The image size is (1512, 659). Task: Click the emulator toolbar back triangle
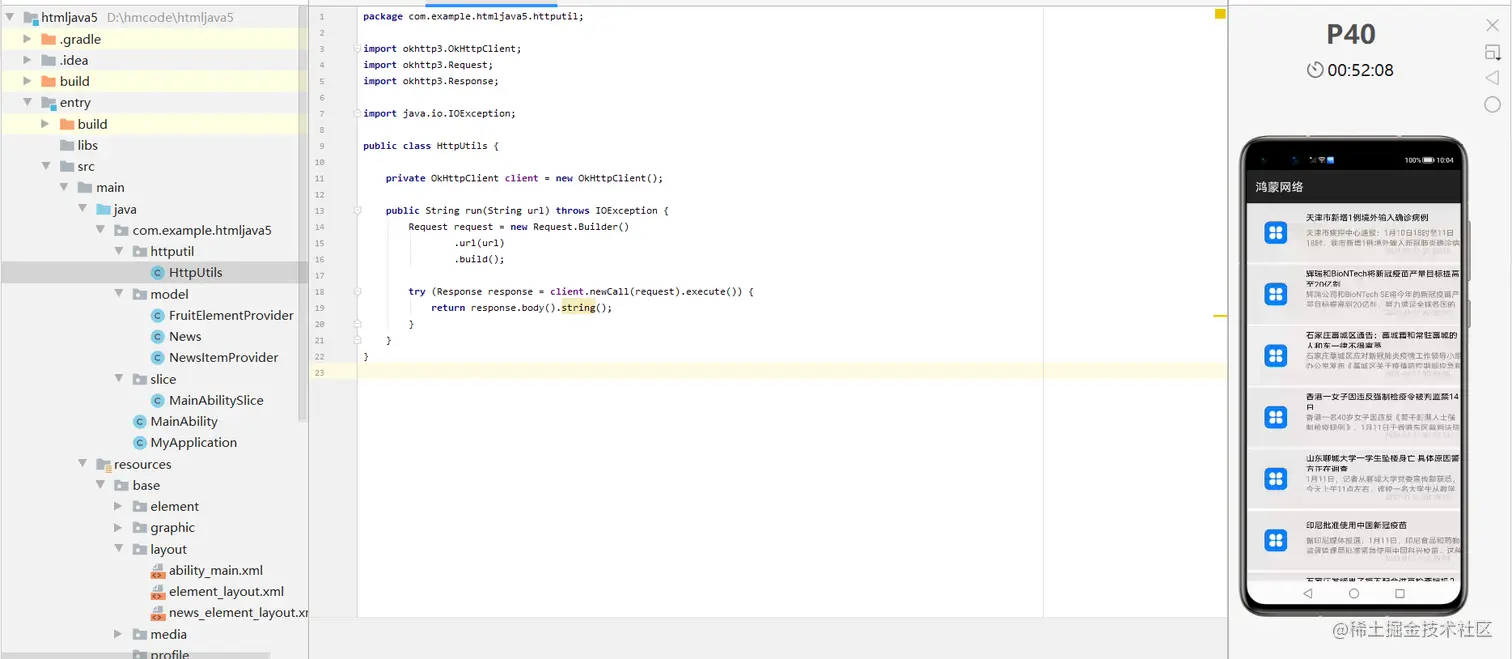click(x=1492, y=78)
